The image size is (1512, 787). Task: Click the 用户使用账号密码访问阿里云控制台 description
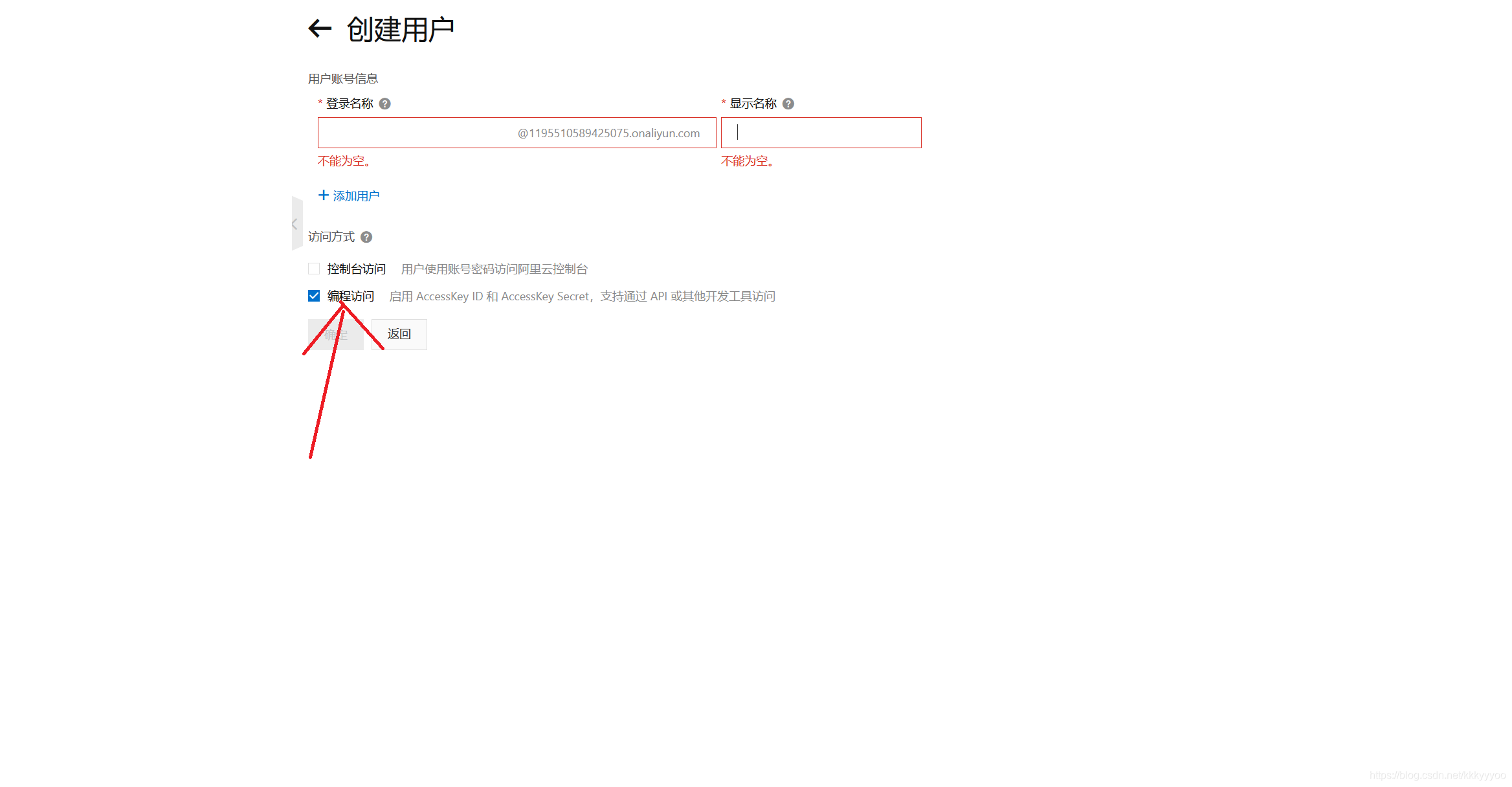495,269
